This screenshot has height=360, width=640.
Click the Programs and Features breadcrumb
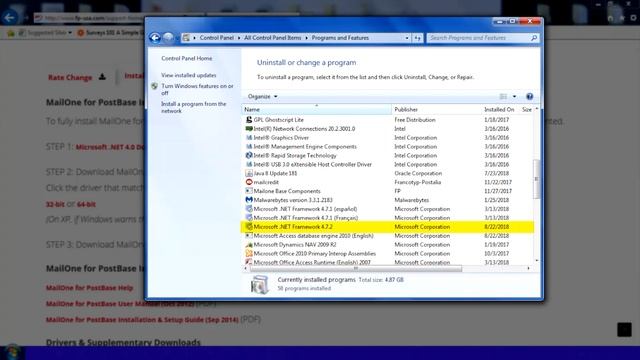coord(340,38)
